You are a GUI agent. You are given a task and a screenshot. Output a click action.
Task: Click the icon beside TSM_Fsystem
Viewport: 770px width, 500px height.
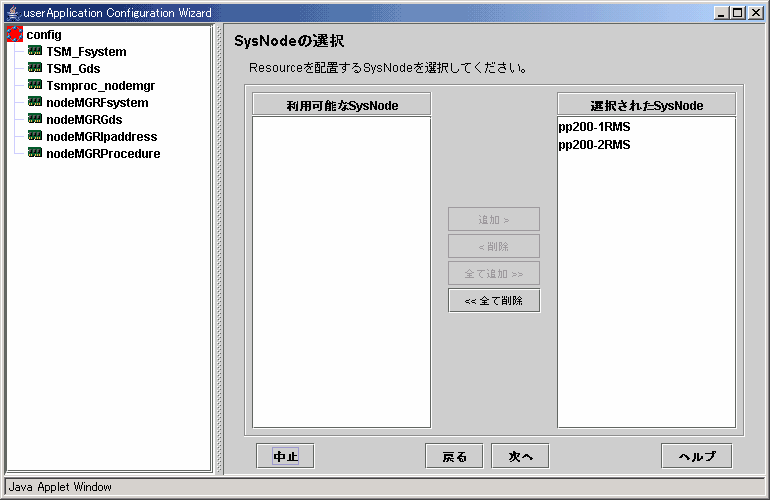pos(35,52)
